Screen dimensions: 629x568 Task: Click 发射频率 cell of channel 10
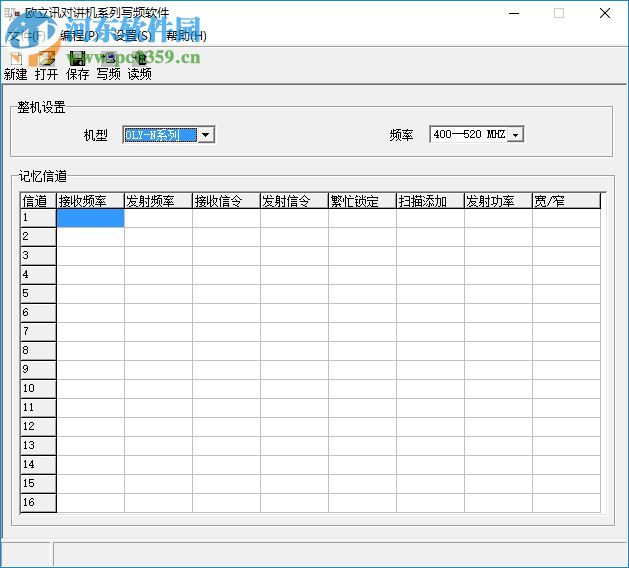158,389
